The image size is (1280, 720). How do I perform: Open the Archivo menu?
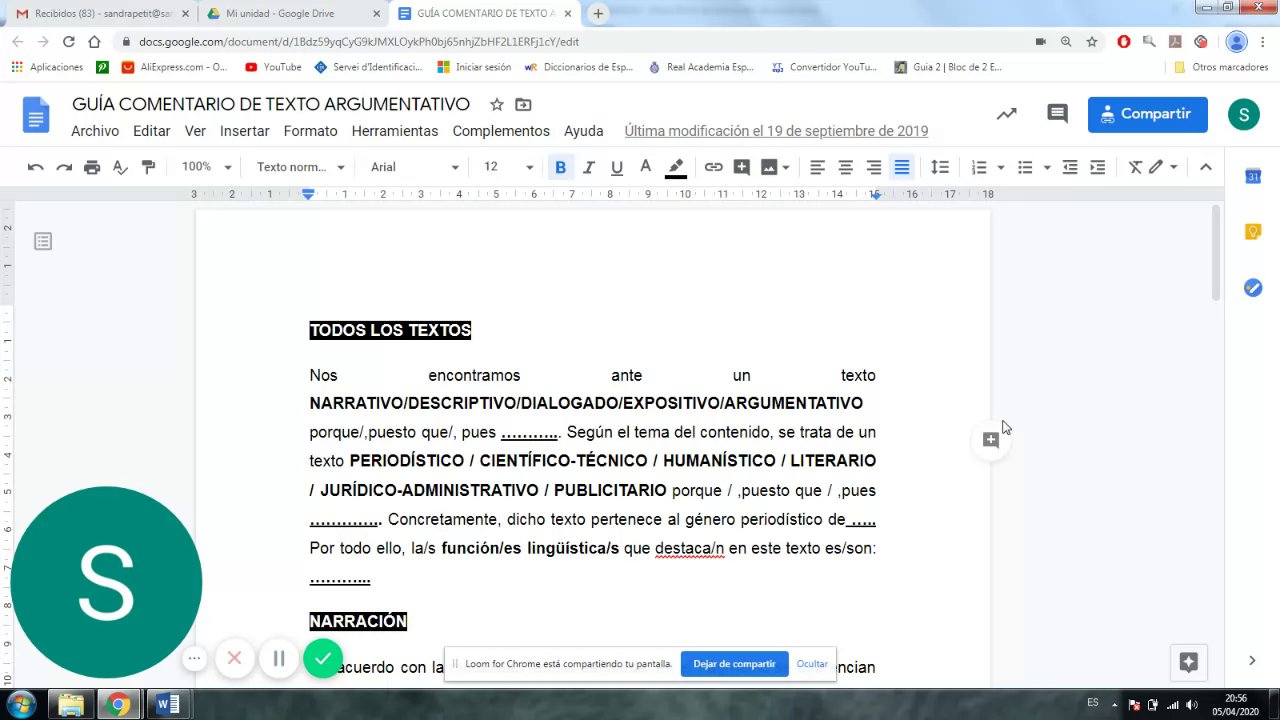[95, 131]
